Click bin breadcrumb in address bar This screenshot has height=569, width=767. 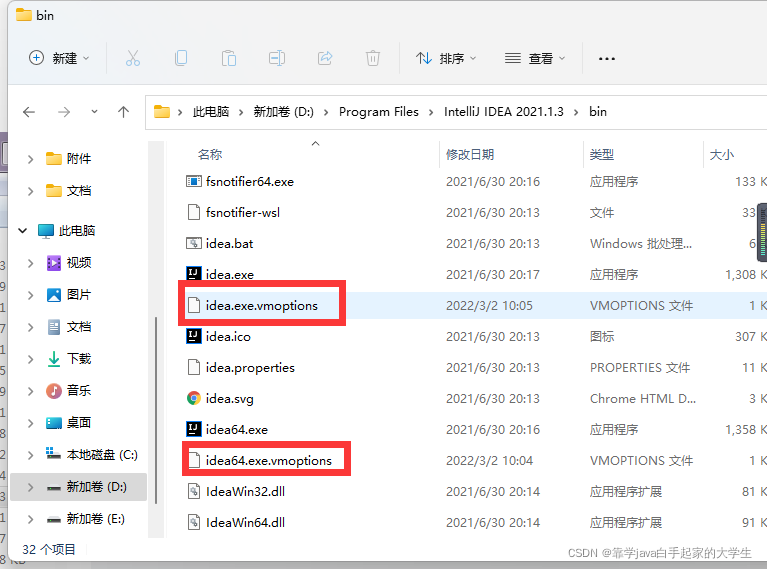click(597, 112)
